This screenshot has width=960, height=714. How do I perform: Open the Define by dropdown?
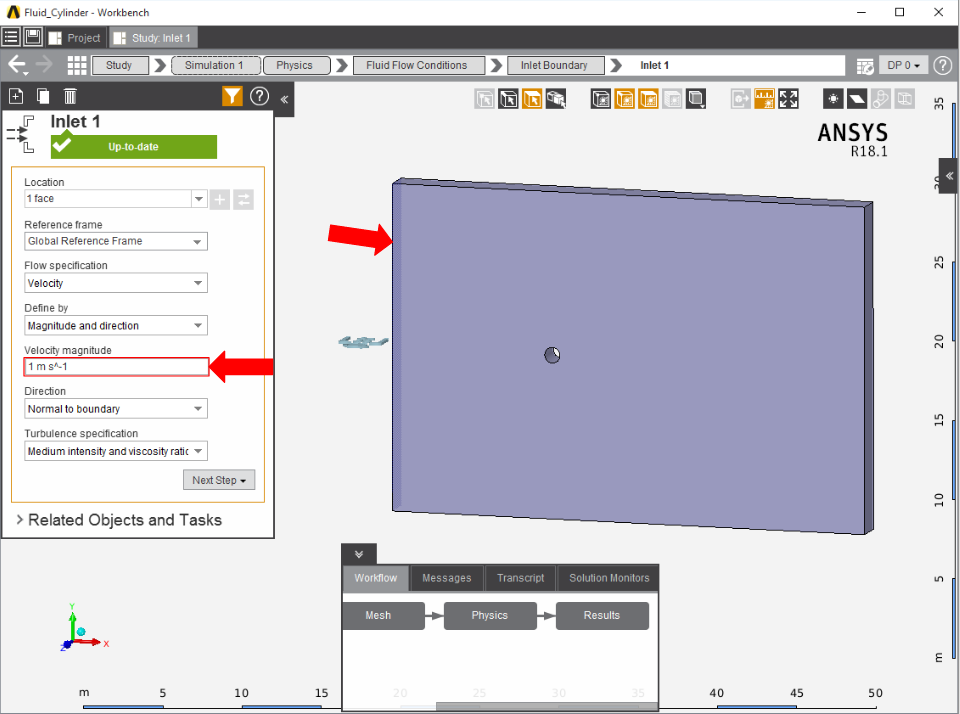(116, 326)
